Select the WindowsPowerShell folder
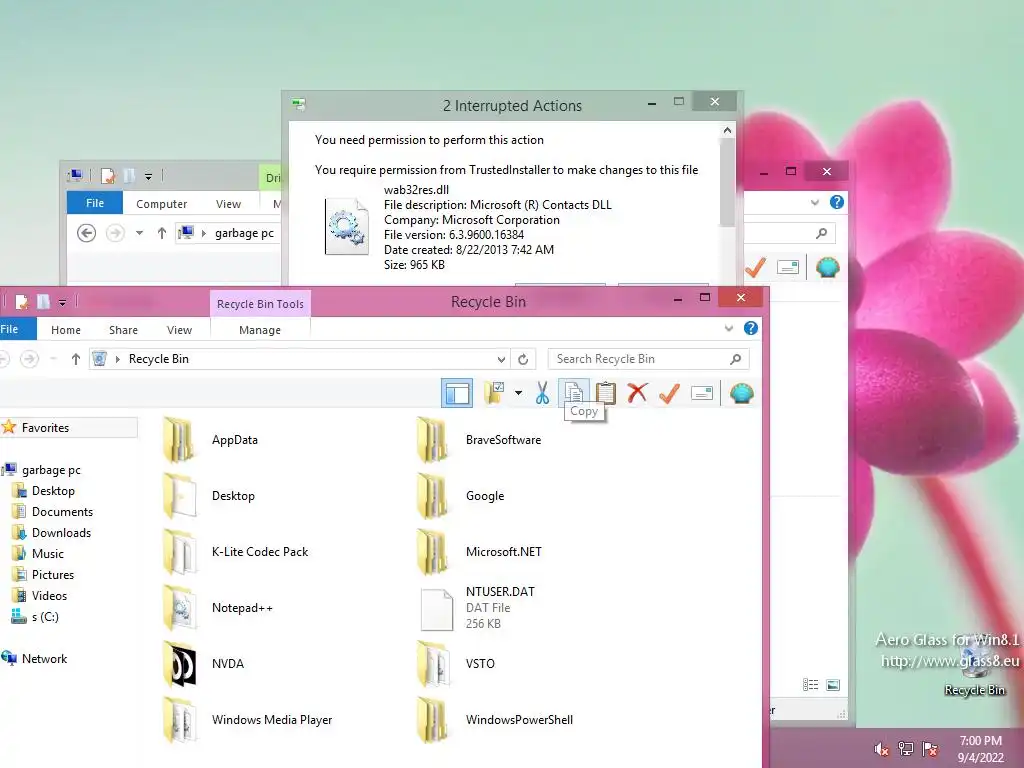 click(495, 720)
